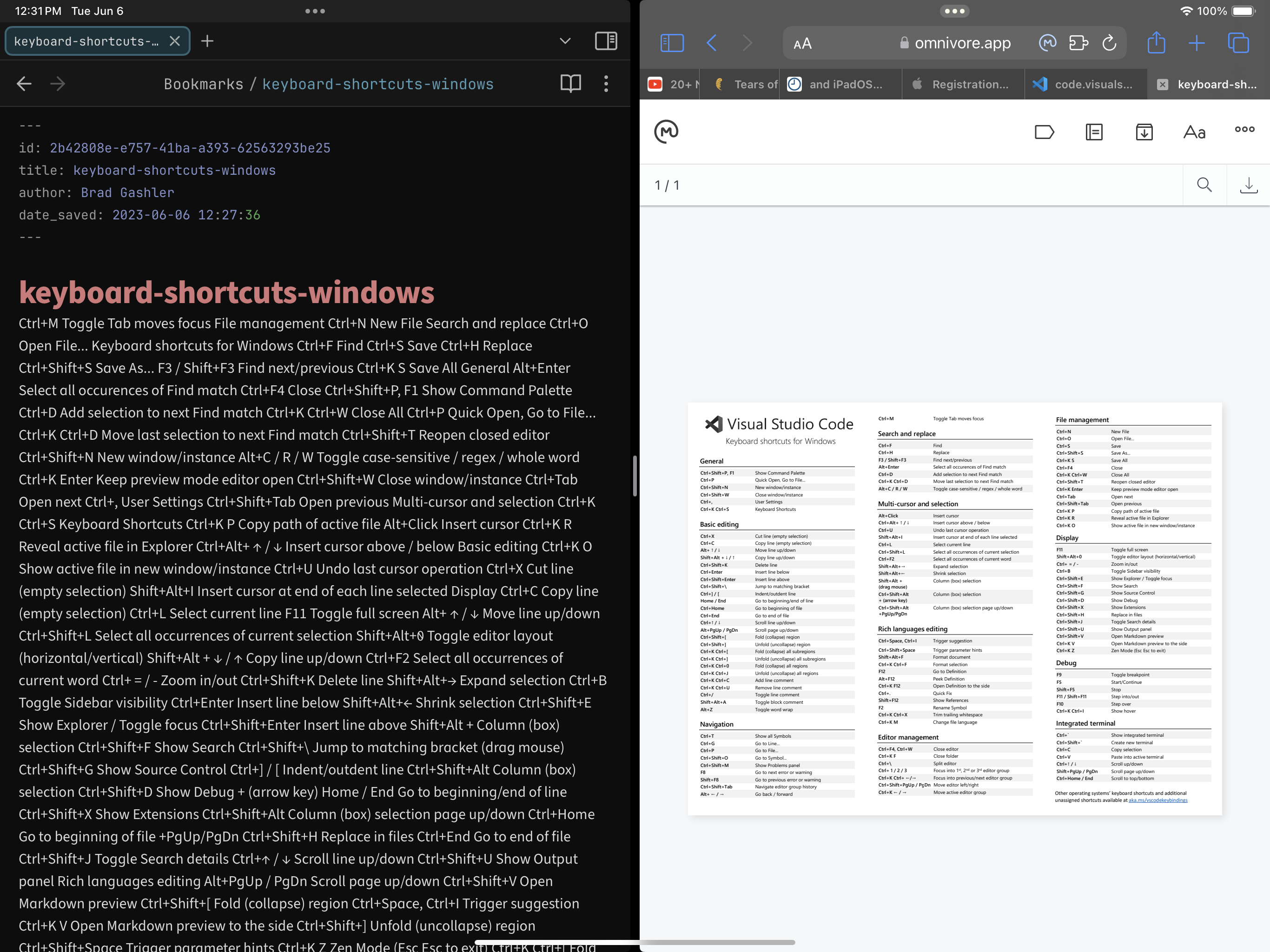Search within the PDF document
The width and height of the screenshot is (1270, 952).
[x=1204, y=185]
